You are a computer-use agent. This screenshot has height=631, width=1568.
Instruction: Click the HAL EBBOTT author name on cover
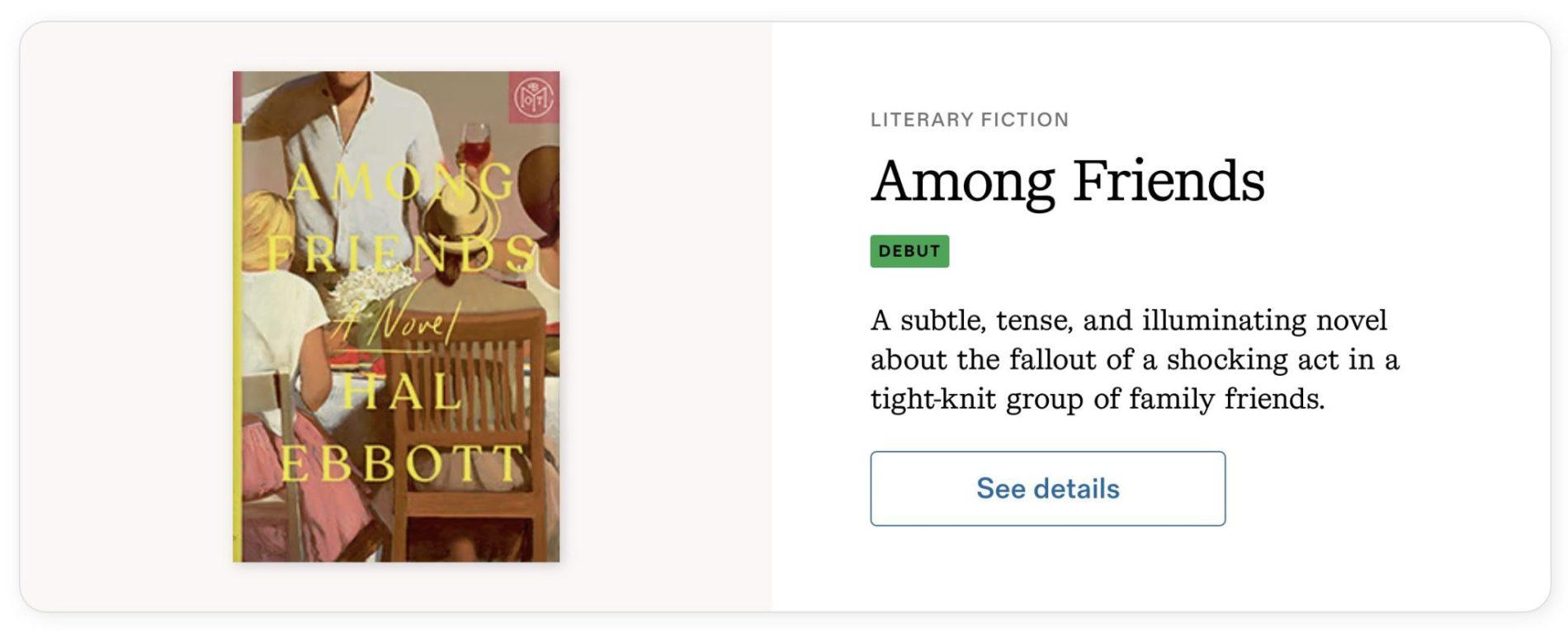(x=402, y=428)
